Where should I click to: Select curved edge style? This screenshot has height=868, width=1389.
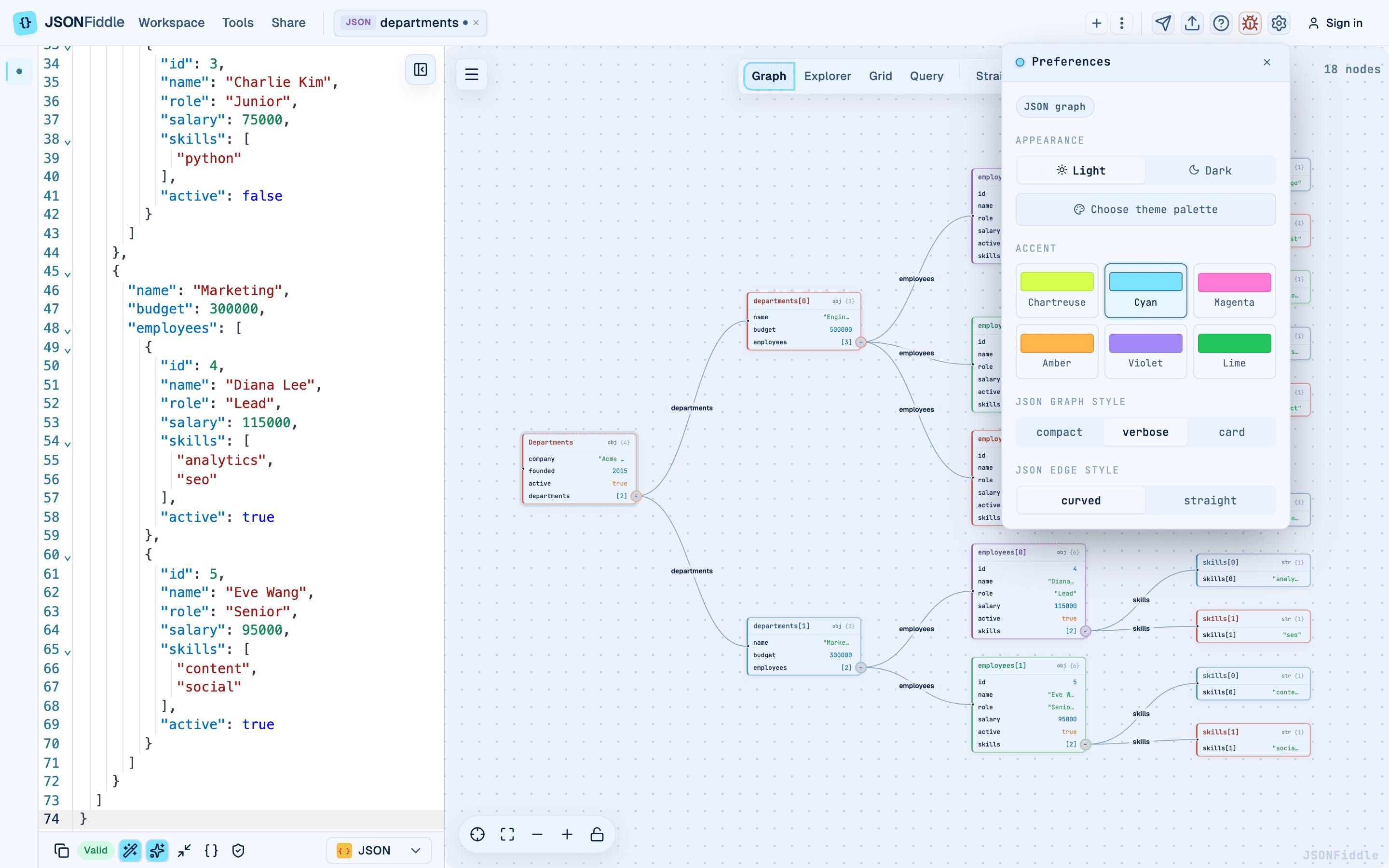pos(1081,501)
